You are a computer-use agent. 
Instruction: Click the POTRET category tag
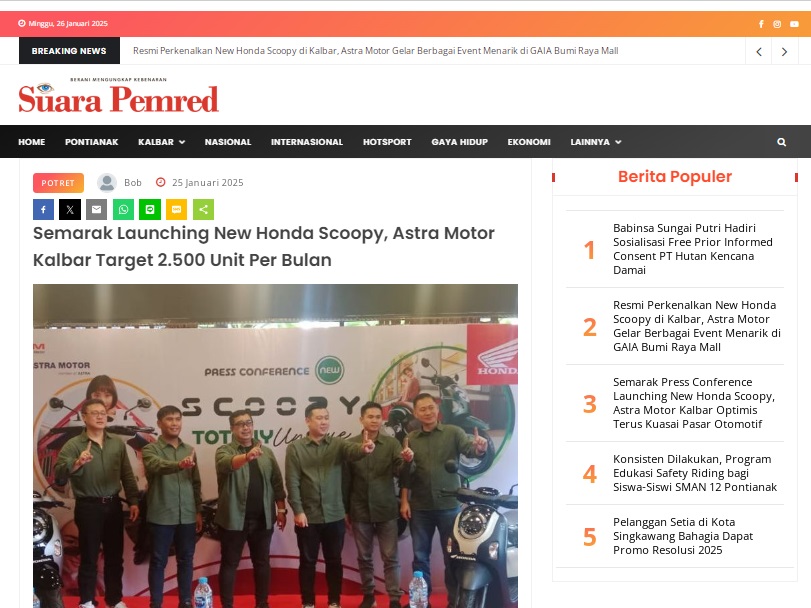(x=58, y=183)
